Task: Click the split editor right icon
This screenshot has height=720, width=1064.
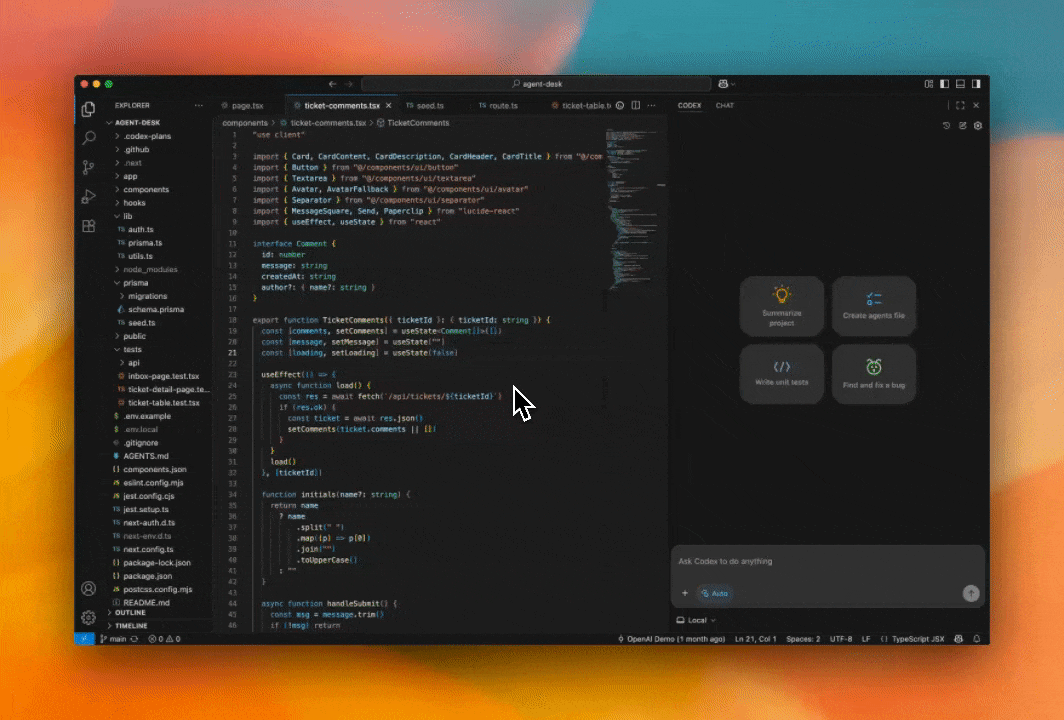Action: (x=634, y=105)
